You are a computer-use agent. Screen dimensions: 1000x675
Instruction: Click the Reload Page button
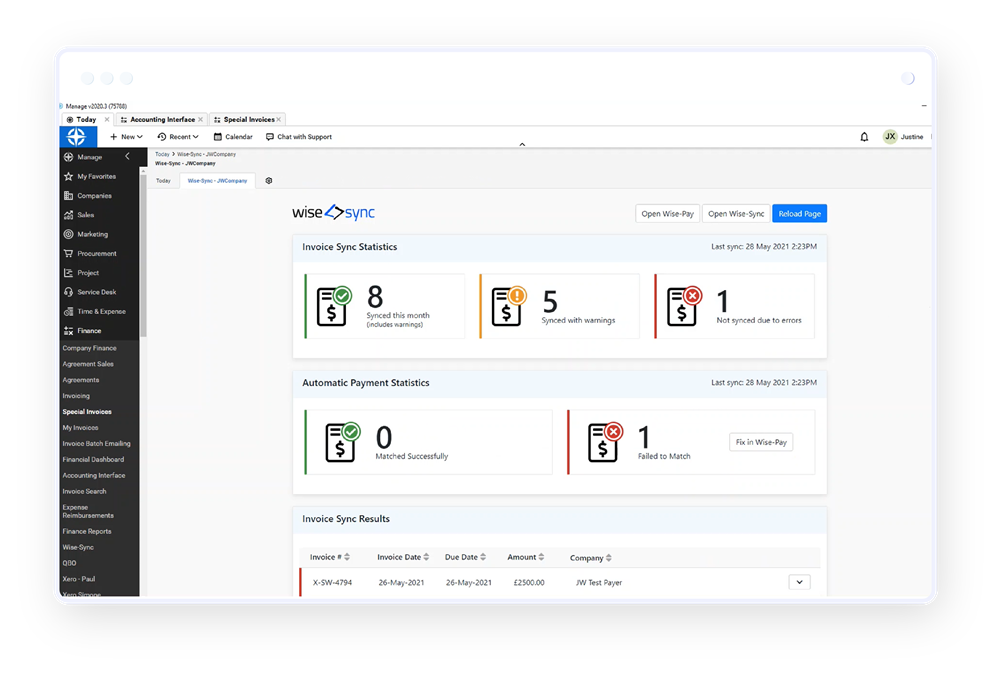(x=799, y=214)
